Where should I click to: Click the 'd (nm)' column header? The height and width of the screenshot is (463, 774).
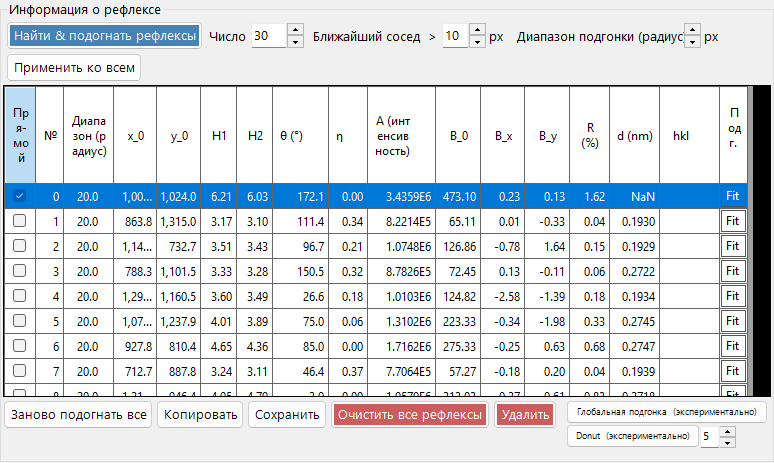pyautogui.click(x=635, y=135)
